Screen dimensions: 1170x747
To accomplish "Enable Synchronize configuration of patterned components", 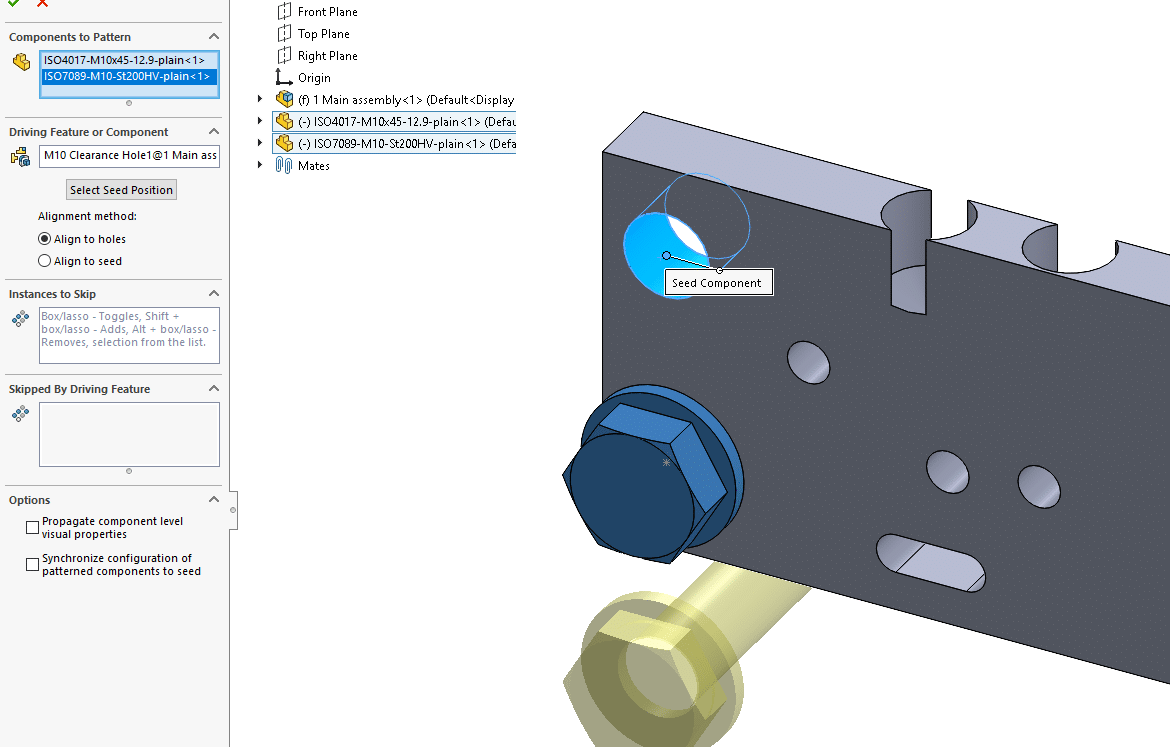I will pos(33,565).
